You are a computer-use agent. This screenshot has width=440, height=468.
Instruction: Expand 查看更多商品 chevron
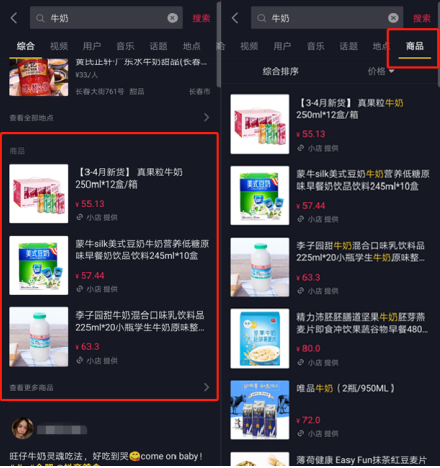point(207,387)
